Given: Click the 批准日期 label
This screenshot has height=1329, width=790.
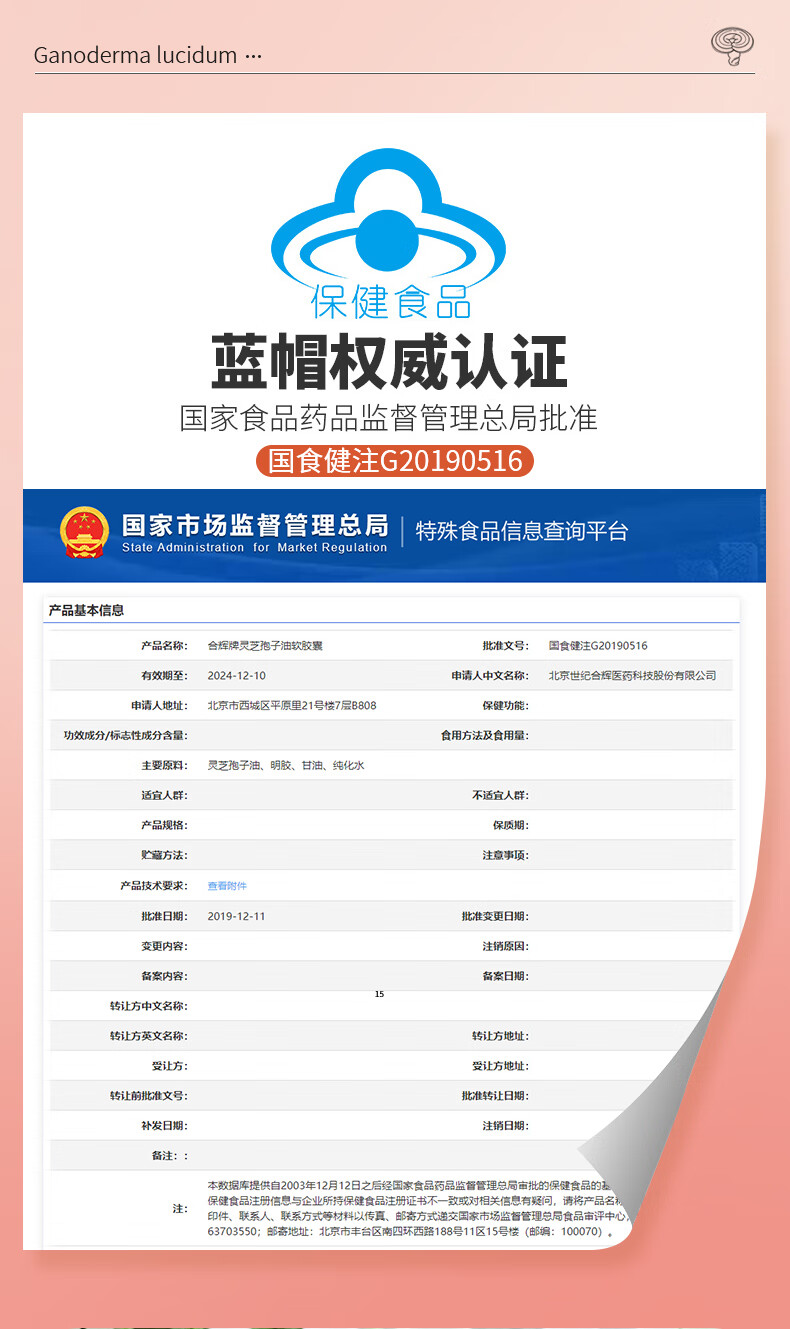Looking at the screenshot, I should point(164,916).
